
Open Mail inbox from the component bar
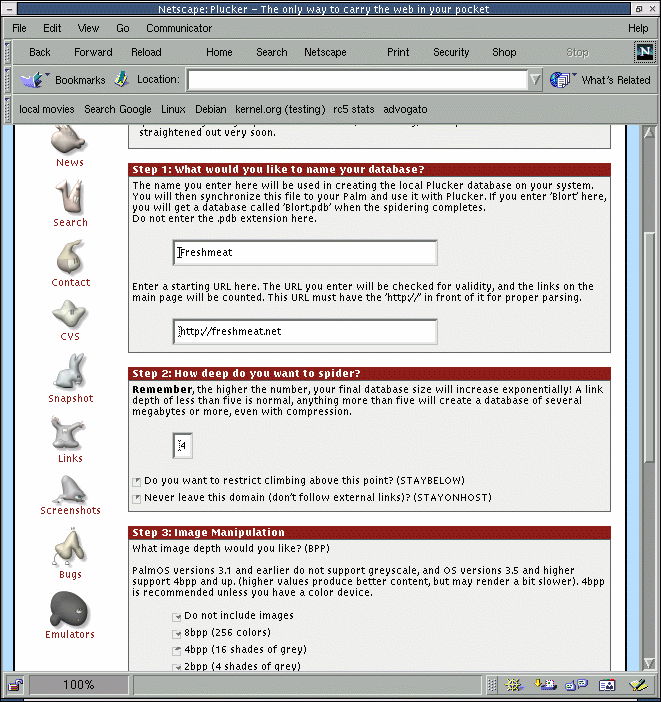point(545,685)
